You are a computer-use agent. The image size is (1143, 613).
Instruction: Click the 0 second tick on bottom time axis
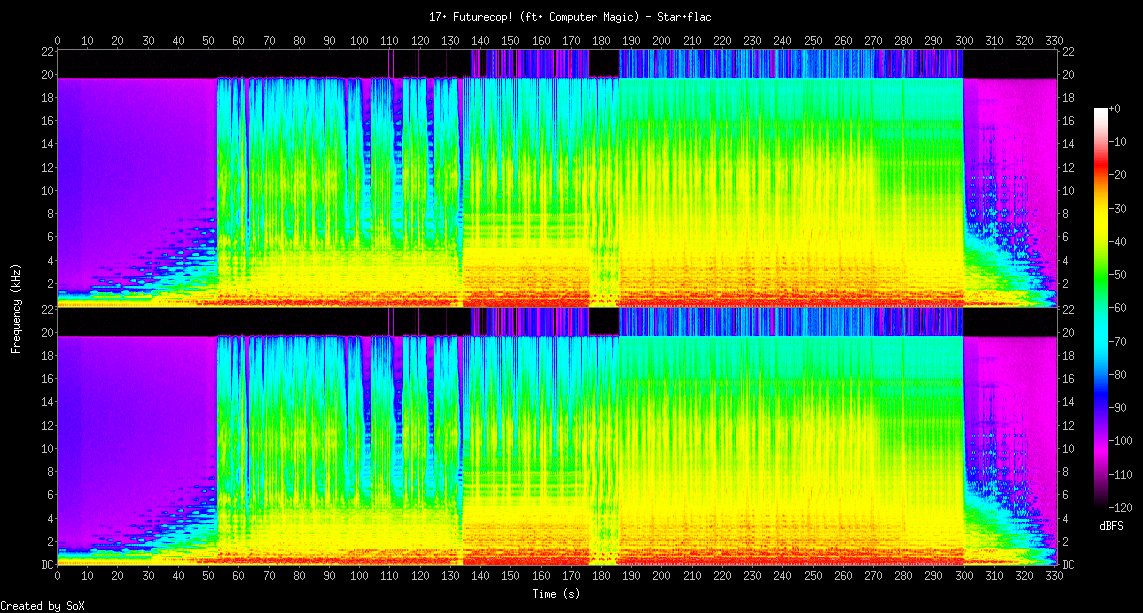point(58,578)
